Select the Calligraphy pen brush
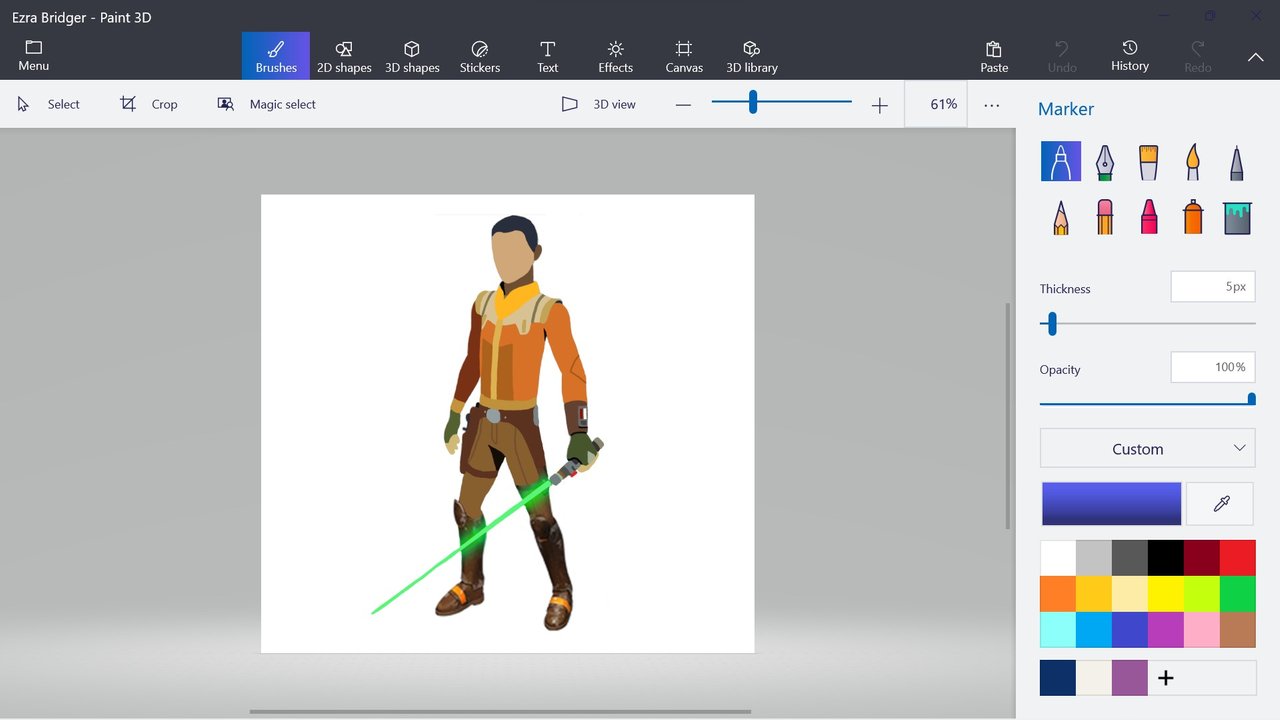1280x720 pixels. click(1105, 161)
